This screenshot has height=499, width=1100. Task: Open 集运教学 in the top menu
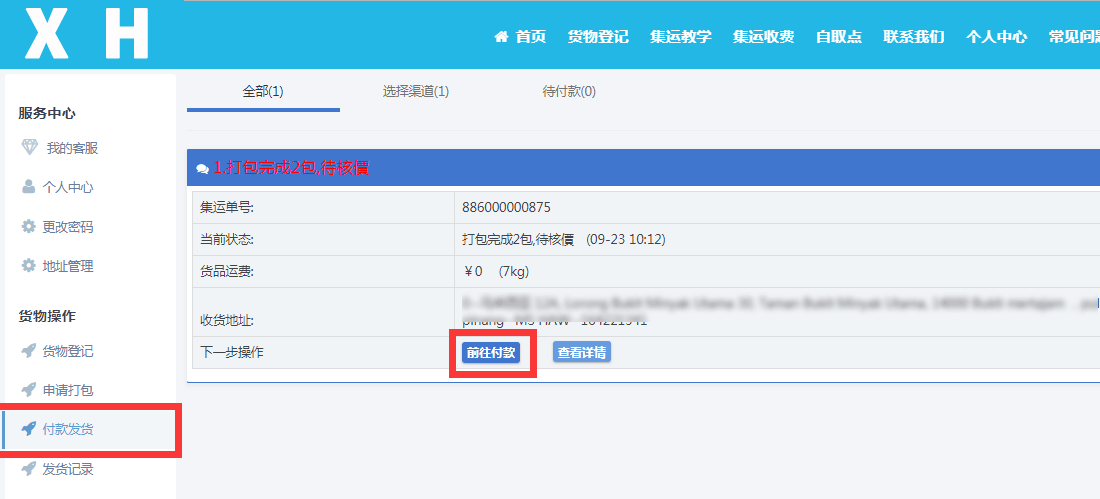pyautogui.click(x=680, y=37)
